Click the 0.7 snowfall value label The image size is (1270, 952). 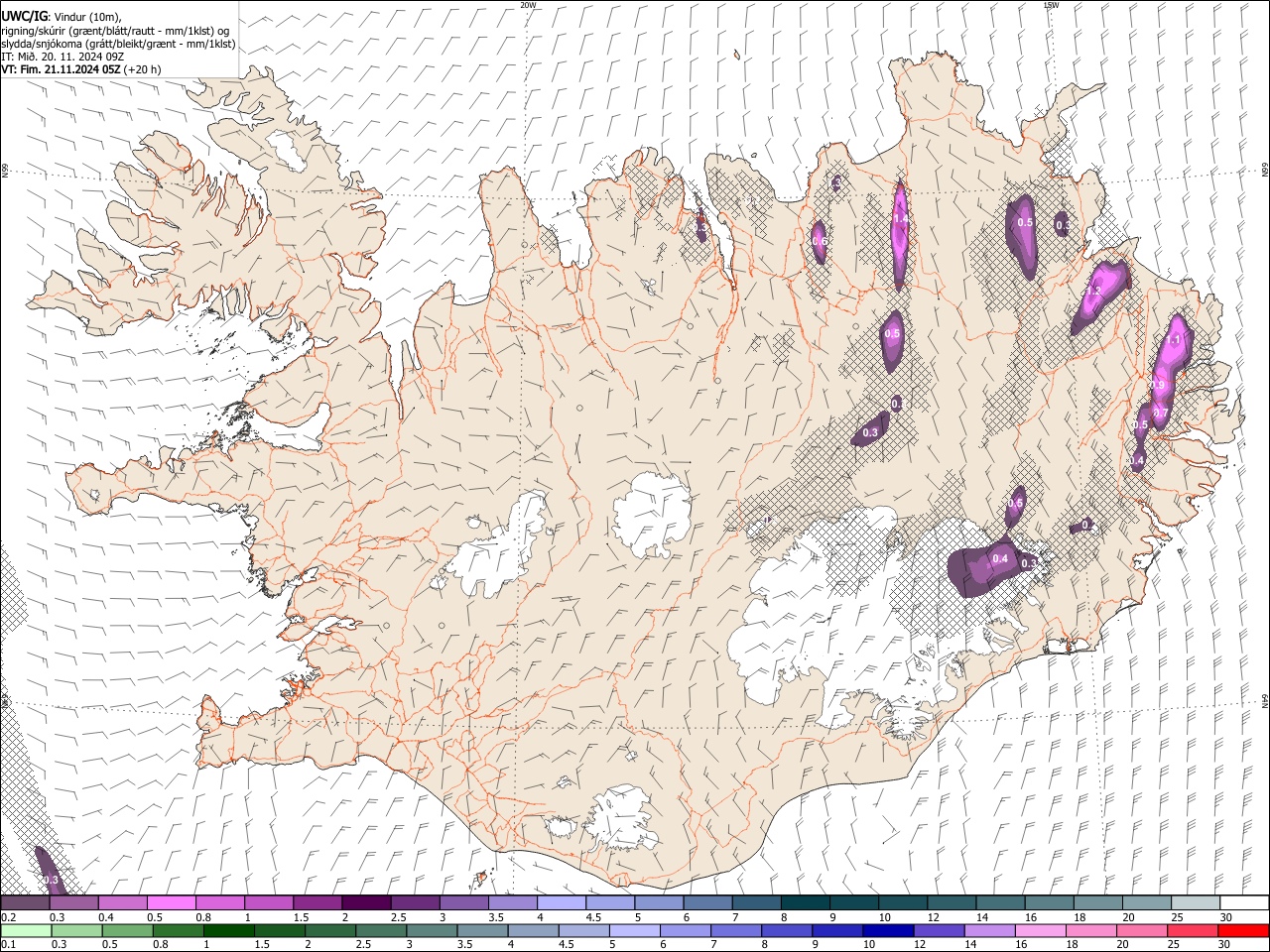click(x=1162, y=414)
